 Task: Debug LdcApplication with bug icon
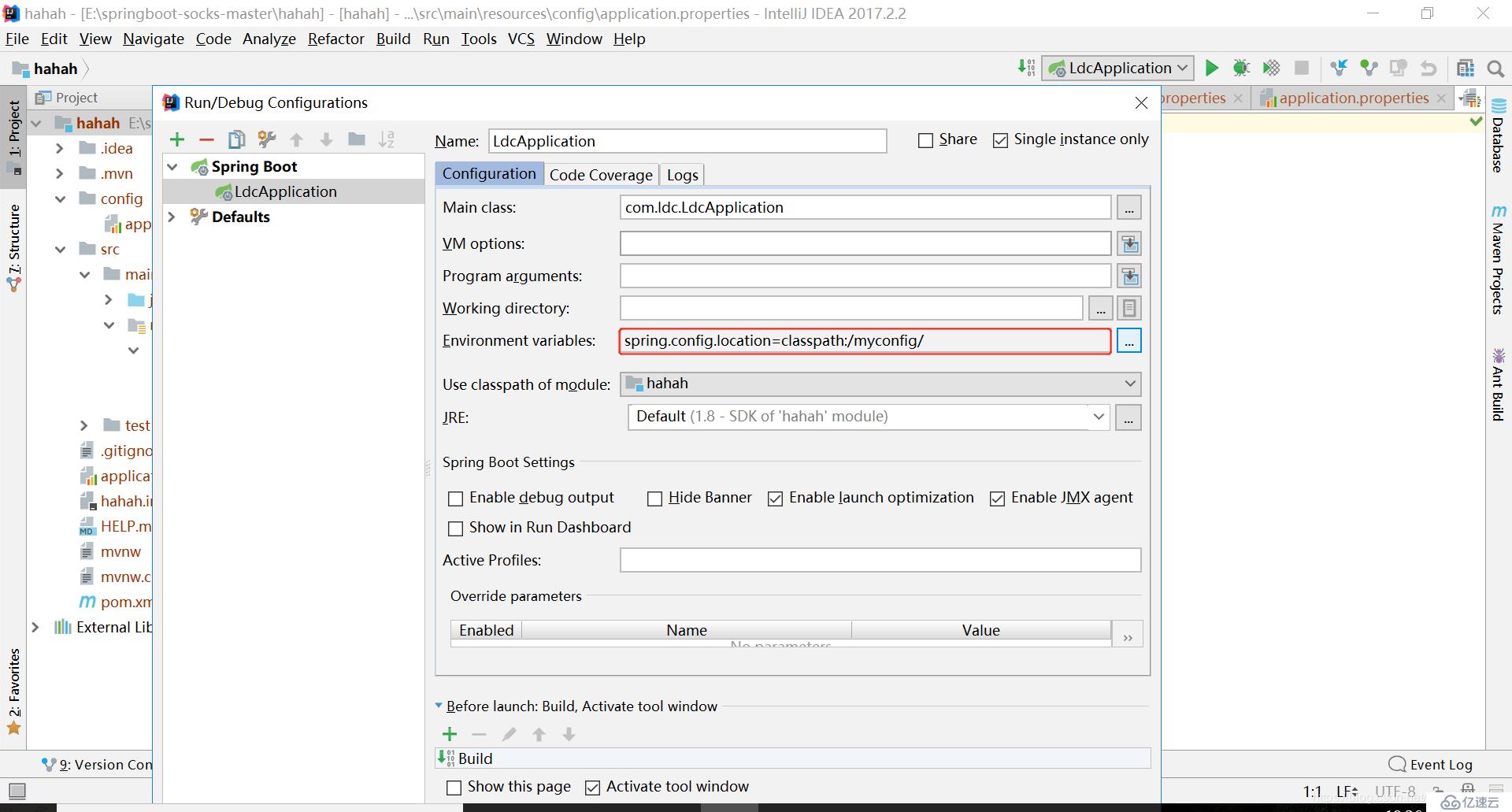[x=1242, y=69]
